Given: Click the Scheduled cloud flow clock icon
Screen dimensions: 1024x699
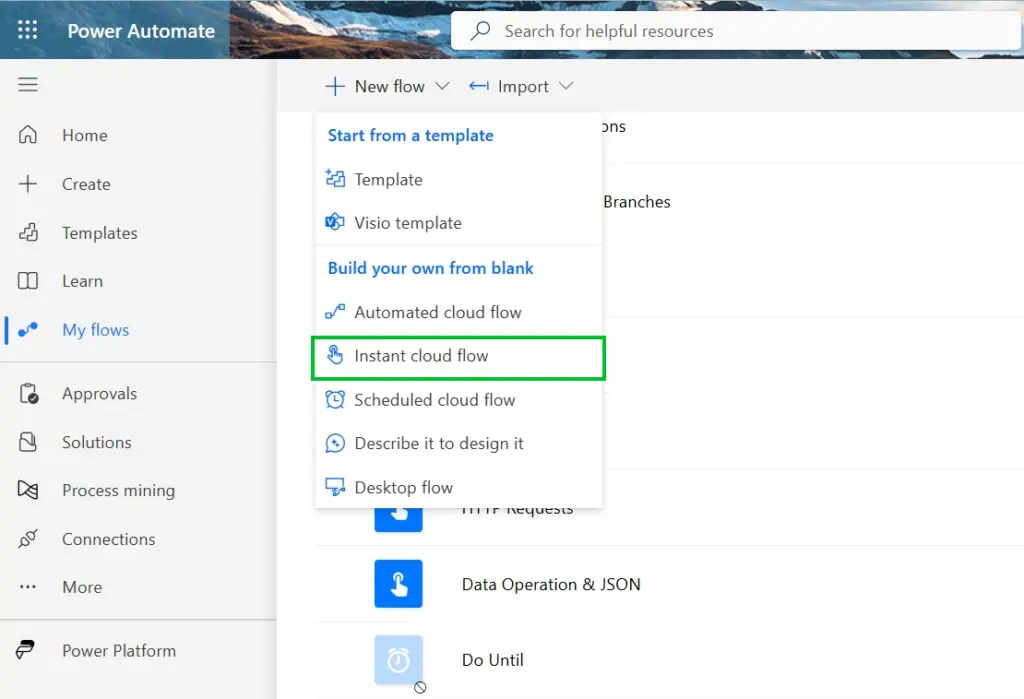Looking at the screenshot, I should coord(335,399).
